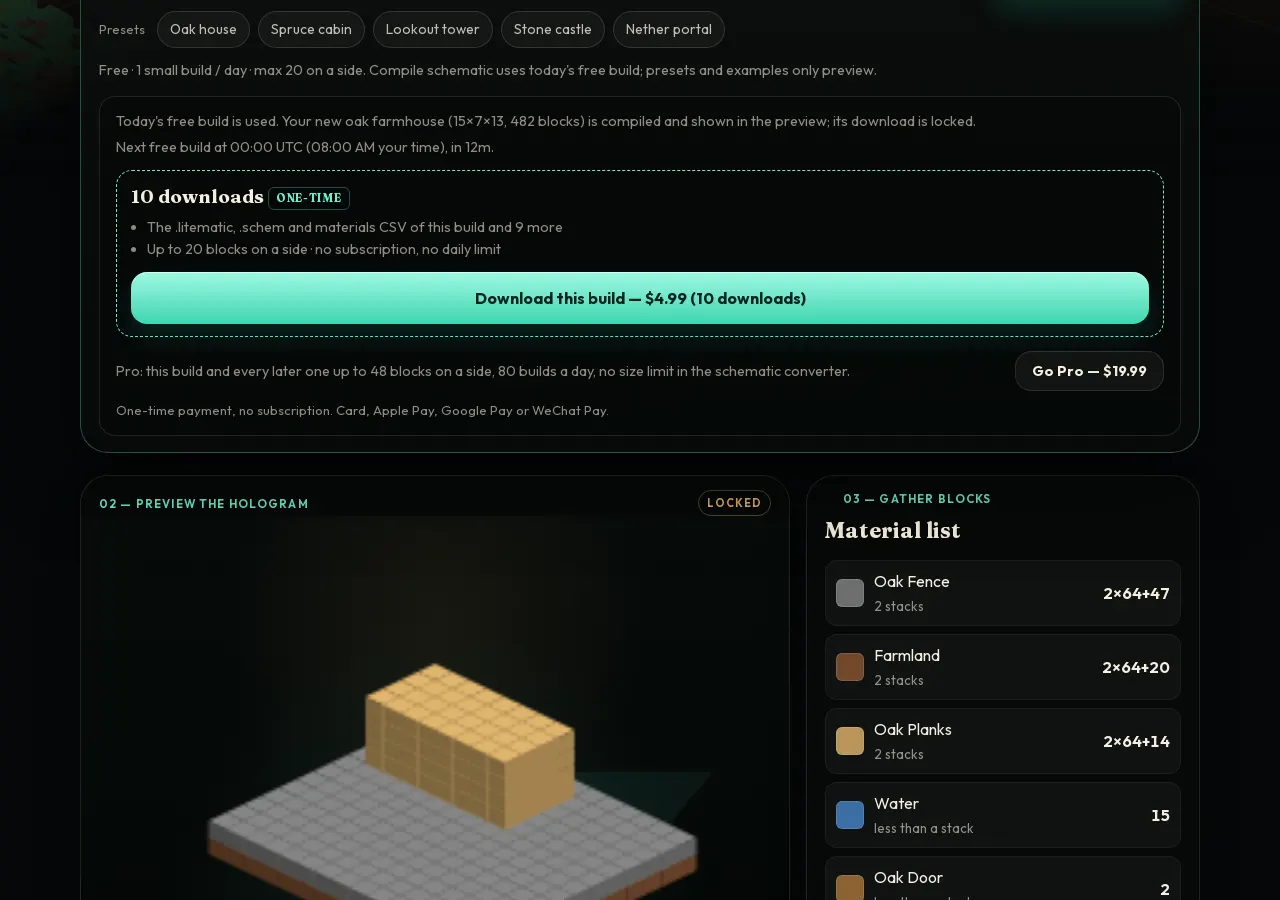Click the Water quantity 15
This screenshot has width=1280, height=900.
click(x=1160, y=815)
